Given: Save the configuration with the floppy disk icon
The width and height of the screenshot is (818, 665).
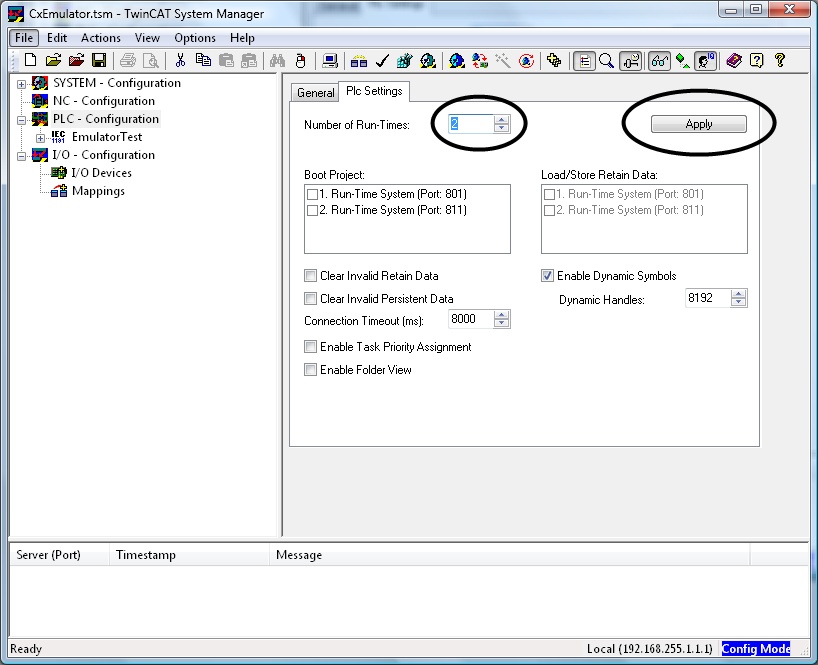Looking at the screenshot, I should [x=99, y=61].
